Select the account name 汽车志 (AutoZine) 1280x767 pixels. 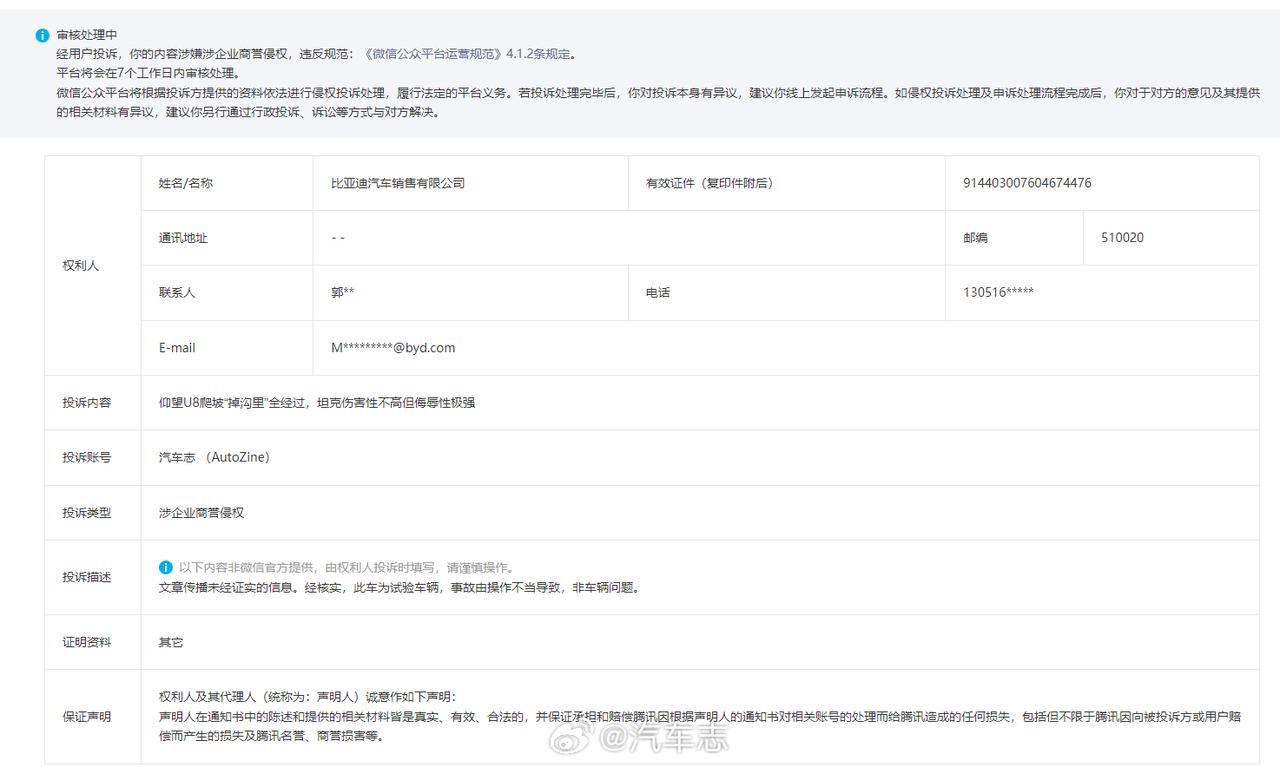(x=214, y=458)
